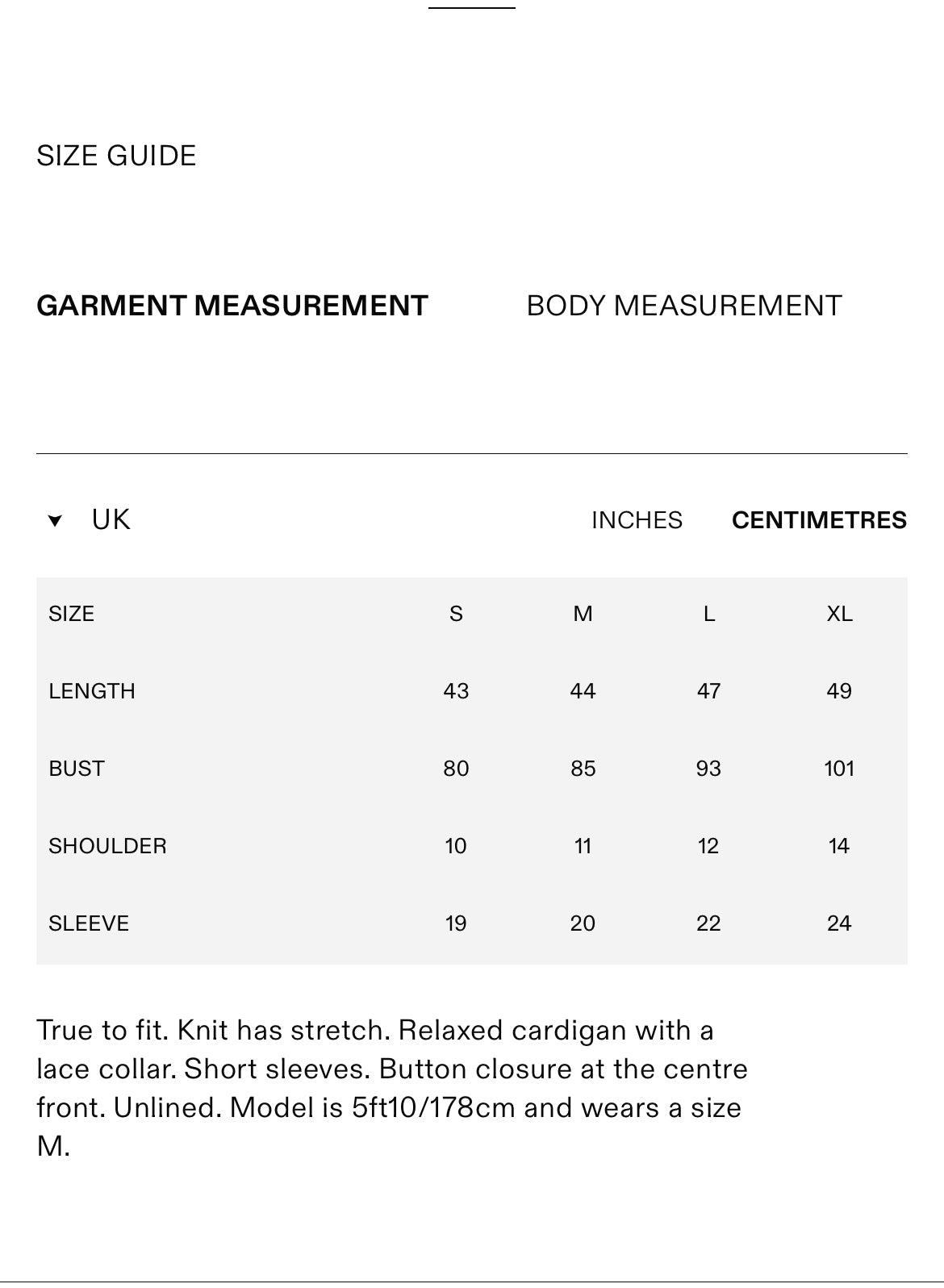Click the size S length value 43
Viewport: 944px width, 1288px height.
tap(456, 691)
